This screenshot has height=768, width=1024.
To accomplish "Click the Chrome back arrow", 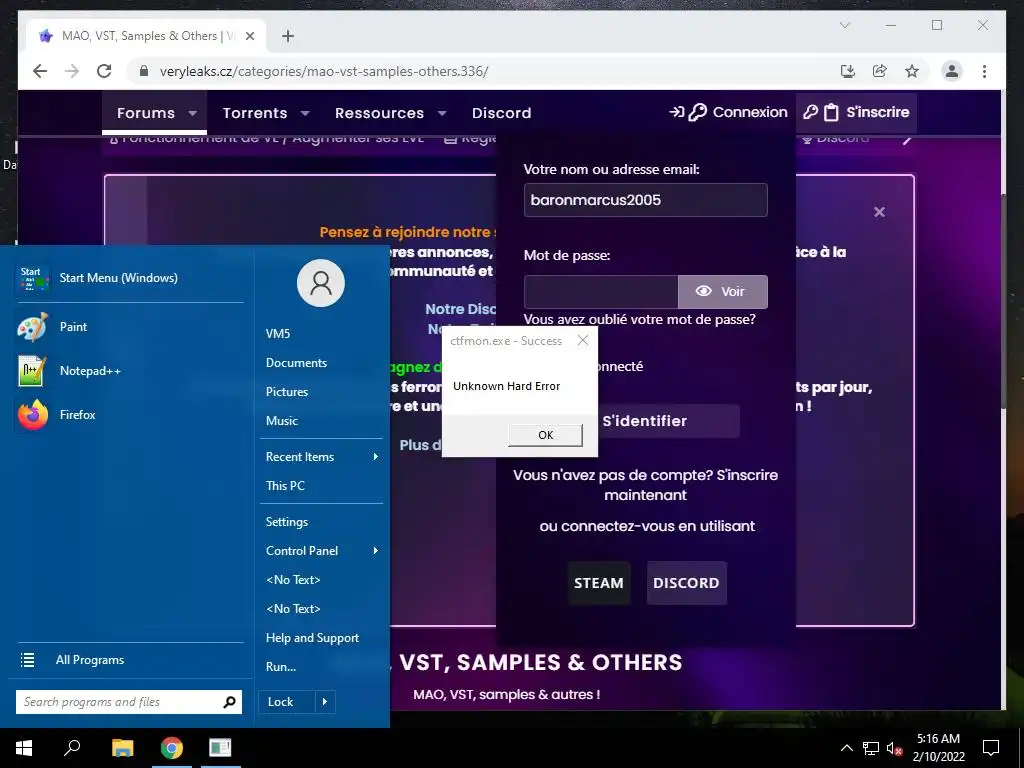I will pyautogui.click(x=40, y=71).
